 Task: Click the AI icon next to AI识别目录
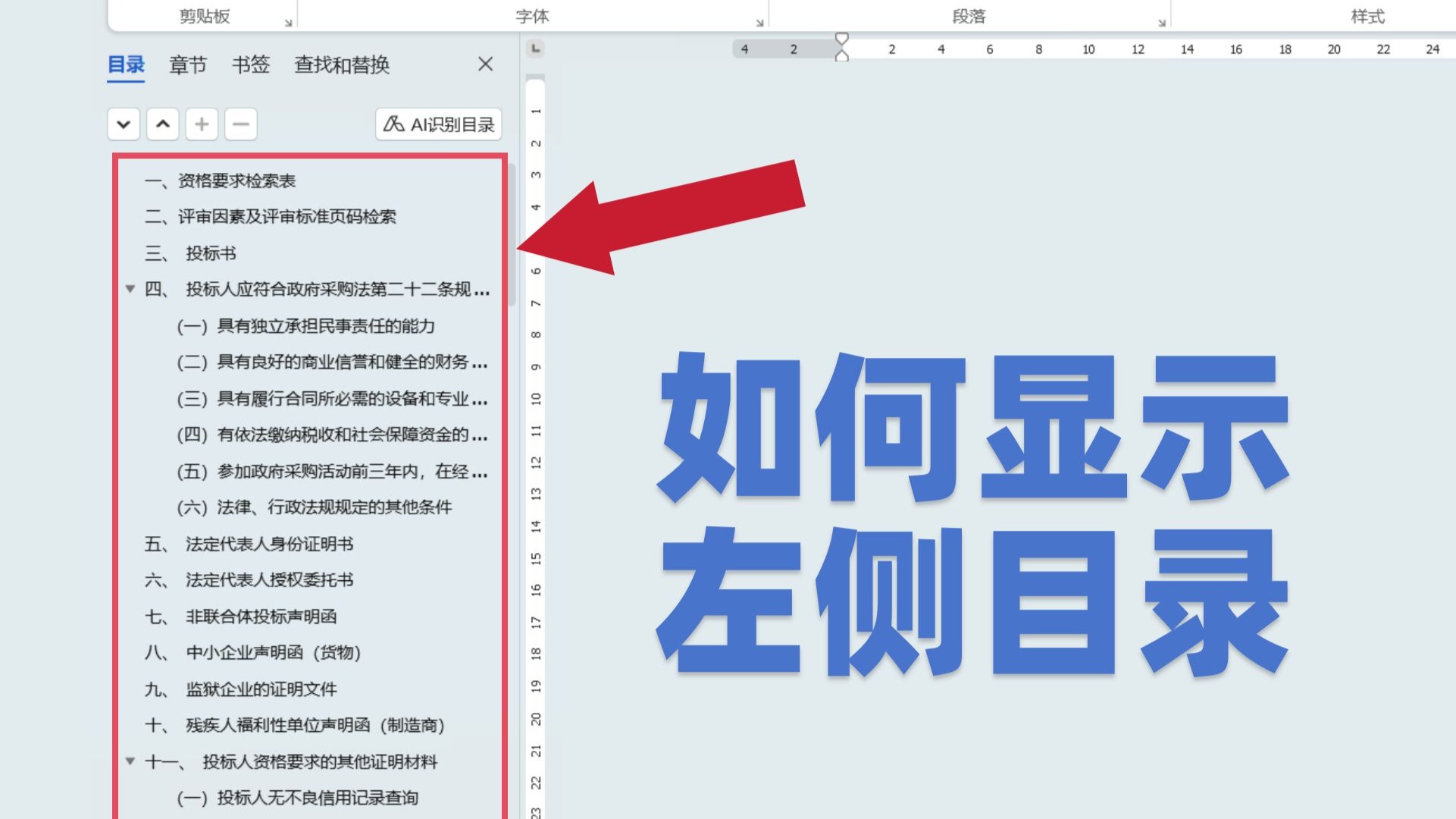click(x=394, y=124)
